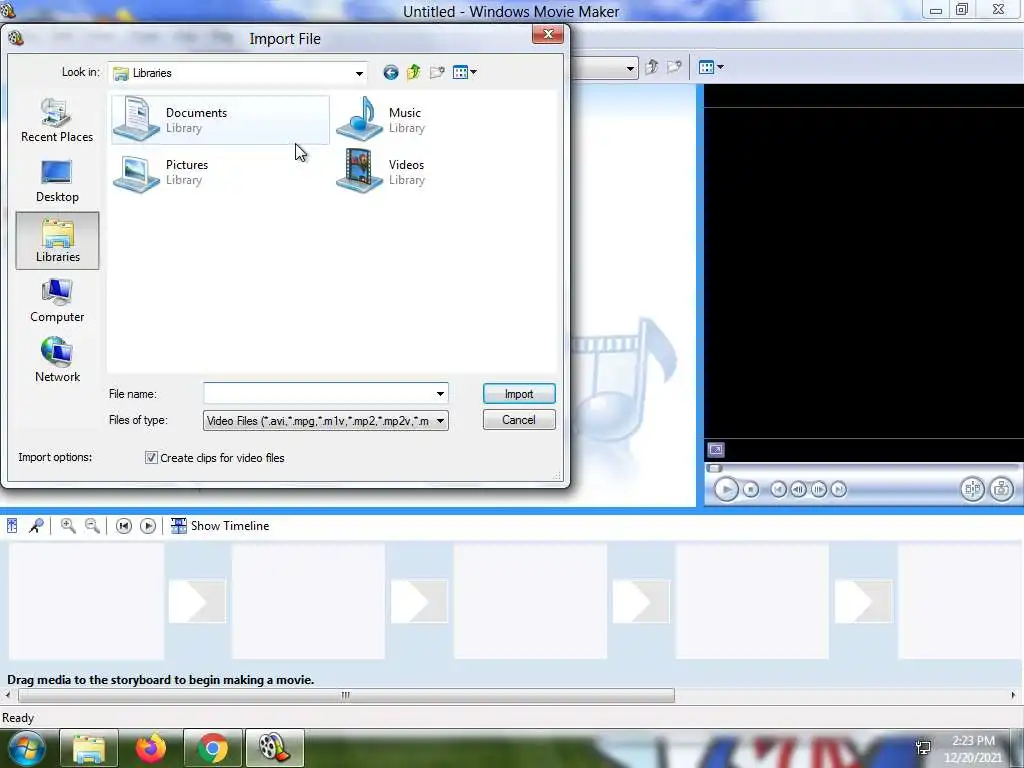Select the Music library
Screen dimensions: 1024x768
coord(381,120)
